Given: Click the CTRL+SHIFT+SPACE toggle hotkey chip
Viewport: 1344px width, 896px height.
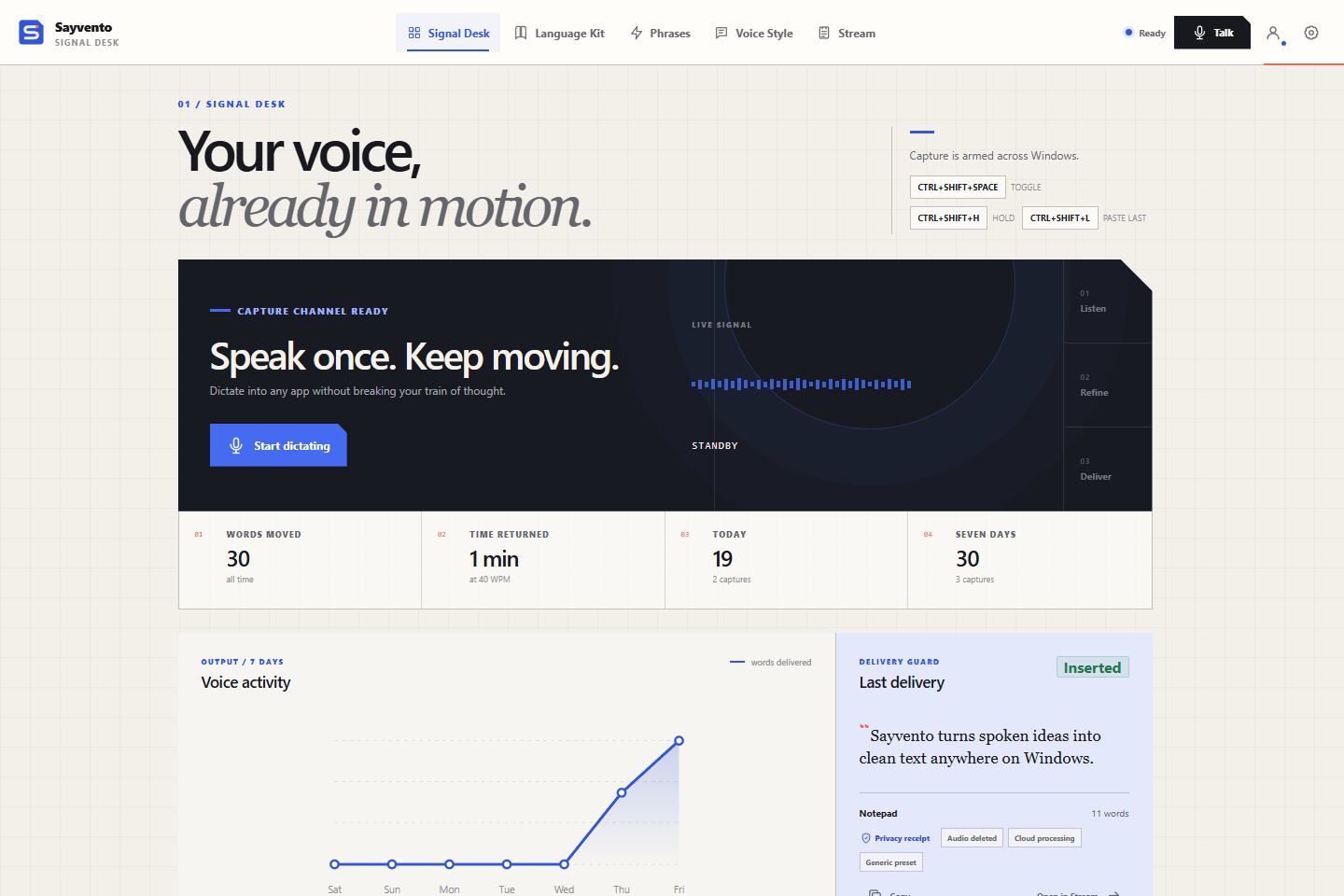Looking at the screenshot, I should point(958,187).
